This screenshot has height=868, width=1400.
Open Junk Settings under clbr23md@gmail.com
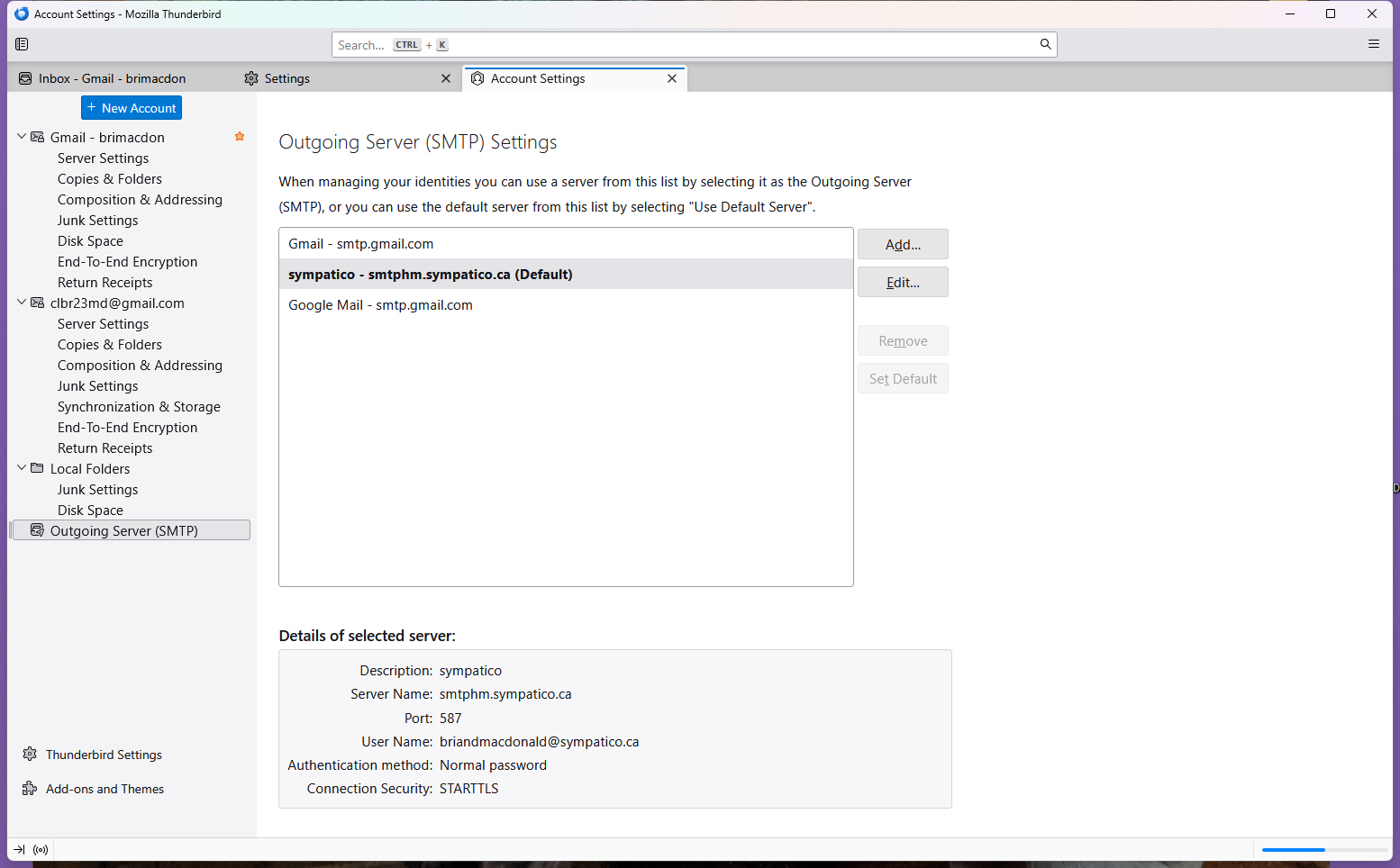pyautogui.click(x=97, y=386)
